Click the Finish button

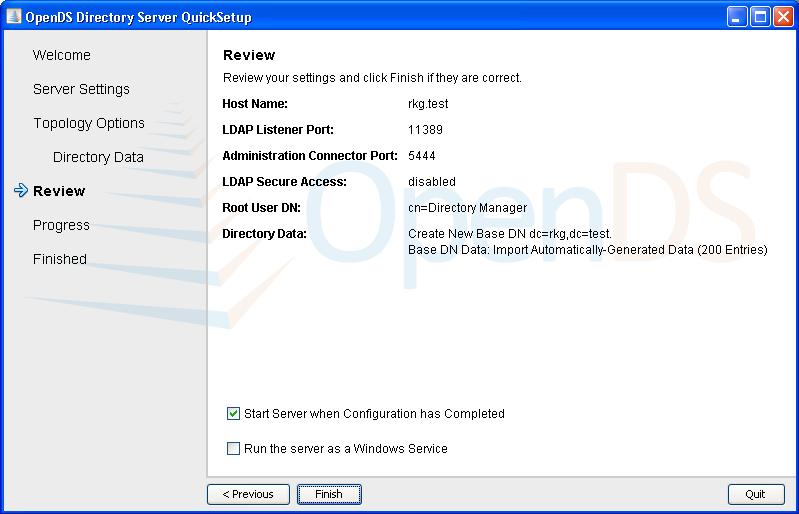329,494
